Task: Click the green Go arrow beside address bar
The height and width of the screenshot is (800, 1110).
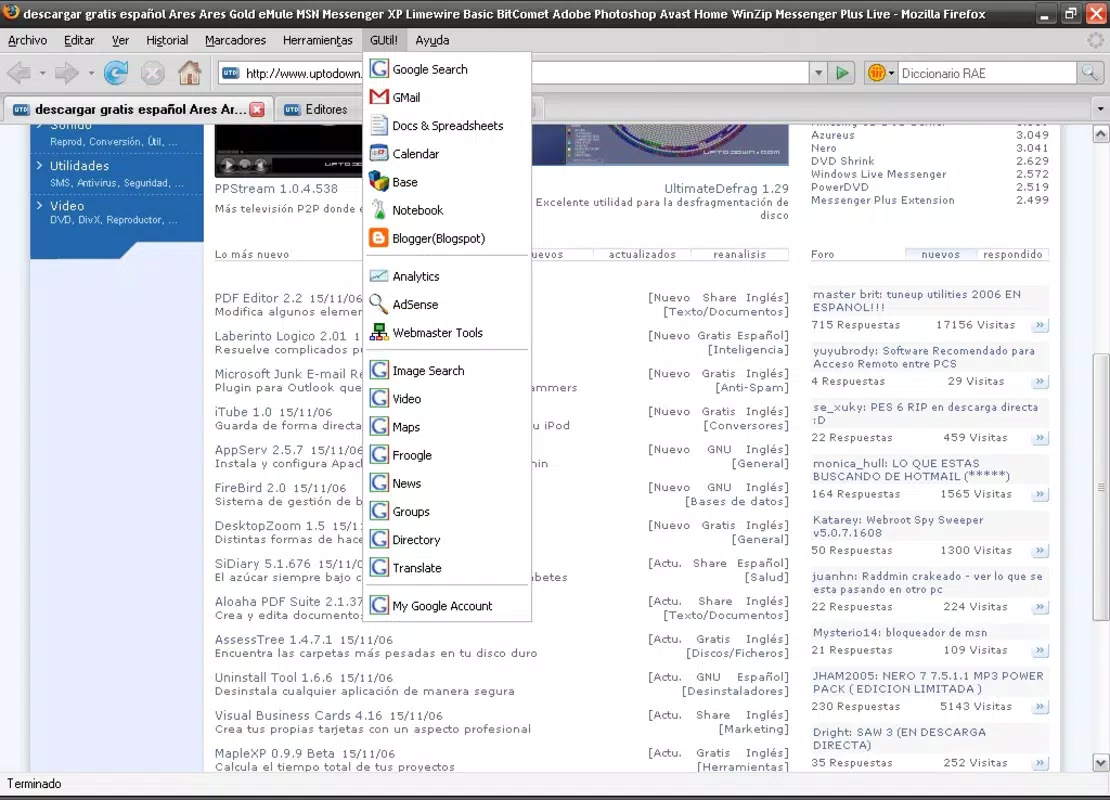Action: (842, 73)
